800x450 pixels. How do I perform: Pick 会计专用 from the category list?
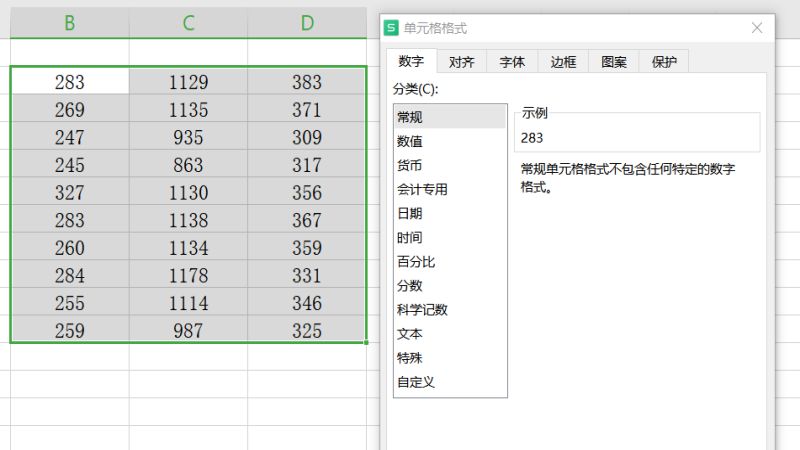tap(422, 190)
